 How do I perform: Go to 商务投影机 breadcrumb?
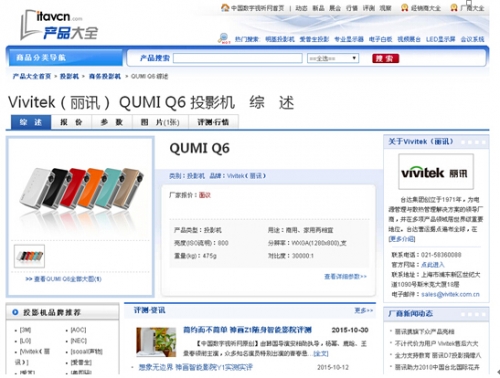click(x=105, y=76)
